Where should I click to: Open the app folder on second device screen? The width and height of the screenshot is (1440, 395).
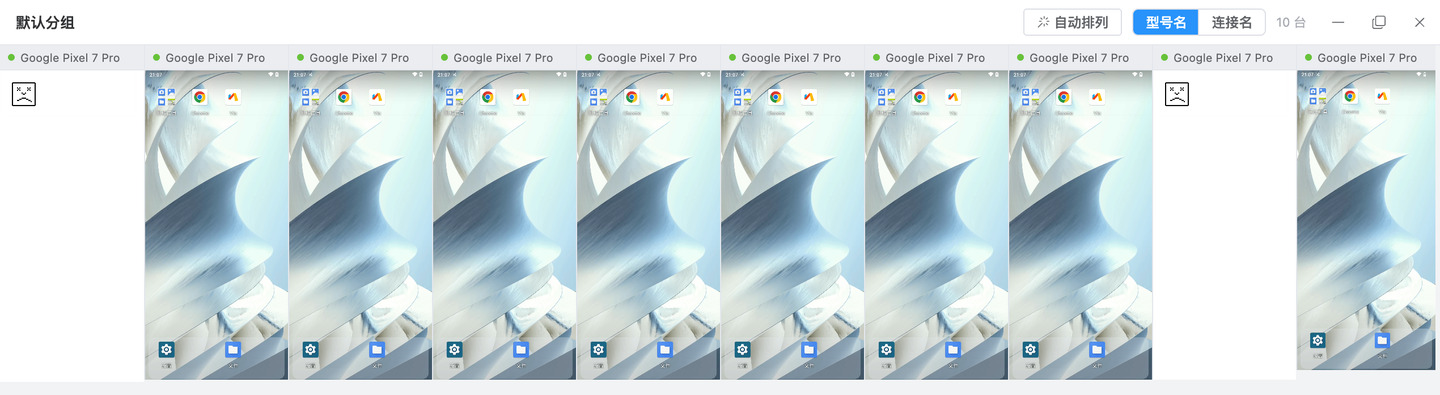pos(166,97)
